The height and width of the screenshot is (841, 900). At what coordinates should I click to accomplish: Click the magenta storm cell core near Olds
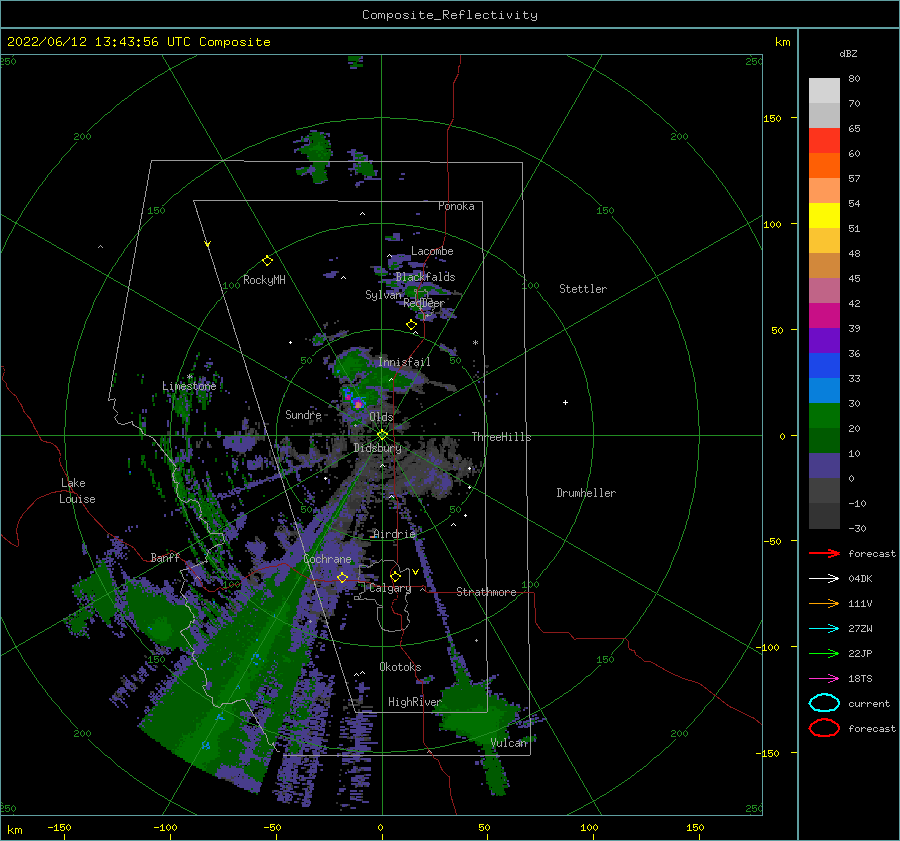358,404
